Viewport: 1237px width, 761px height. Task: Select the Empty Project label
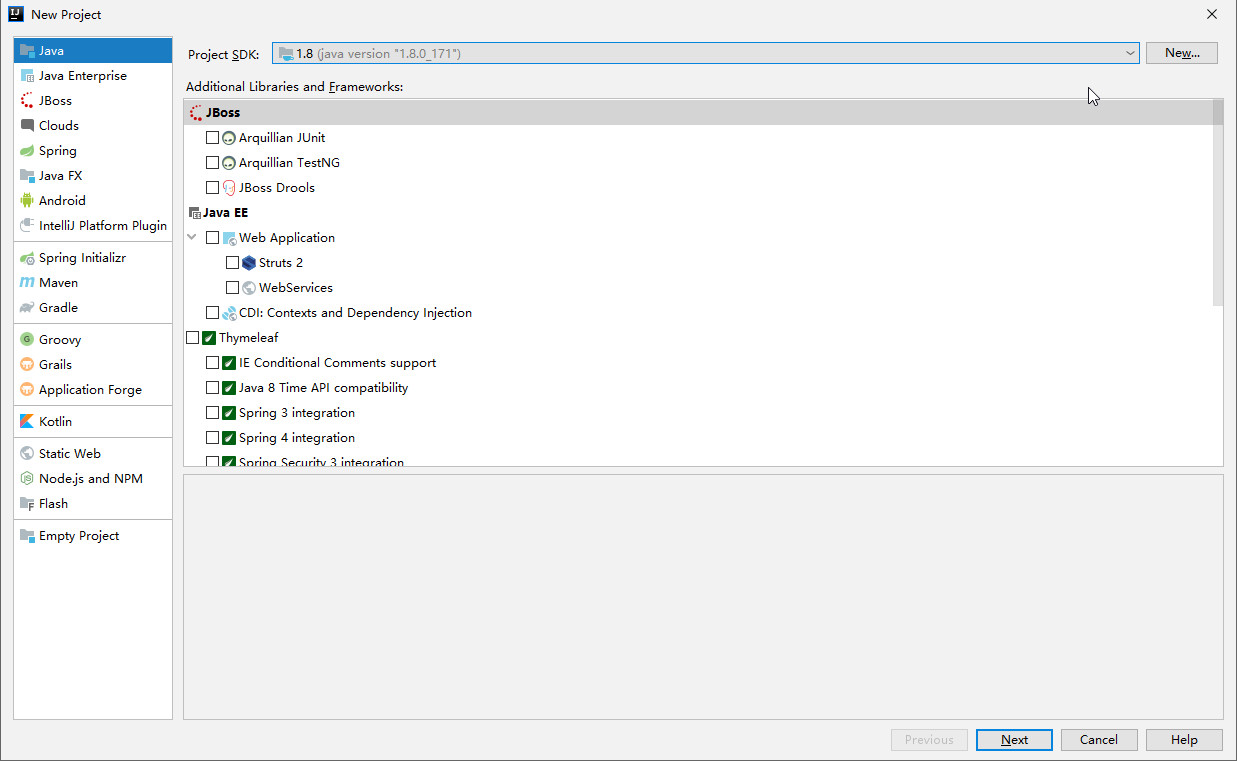click(x=79, y=535)
